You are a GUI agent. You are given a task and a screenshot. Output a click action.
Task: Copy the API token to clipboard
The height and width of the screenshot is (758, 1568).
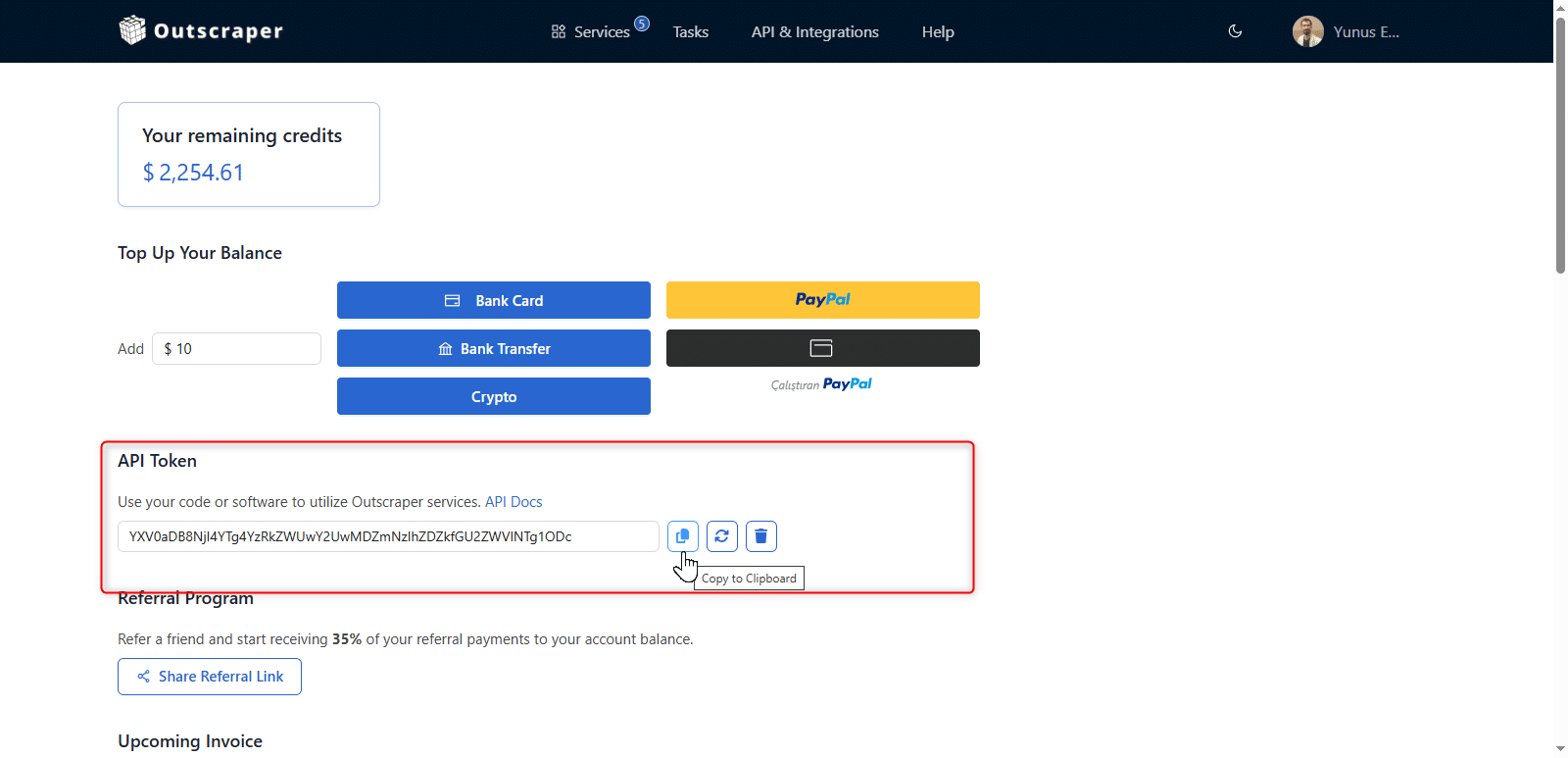(x=682, y=536)
